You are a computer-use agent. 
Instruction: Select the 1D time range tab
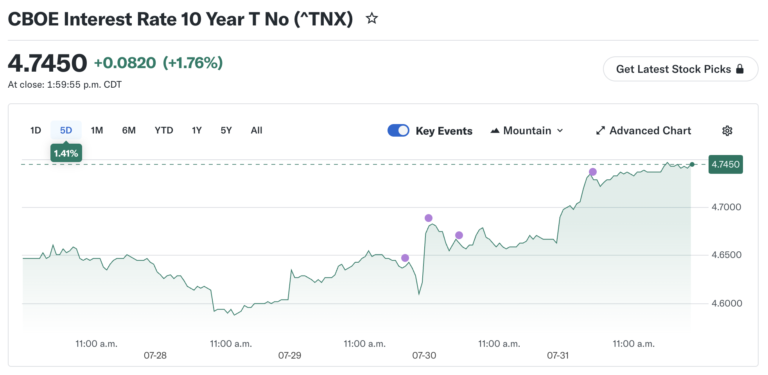point(36,131)
